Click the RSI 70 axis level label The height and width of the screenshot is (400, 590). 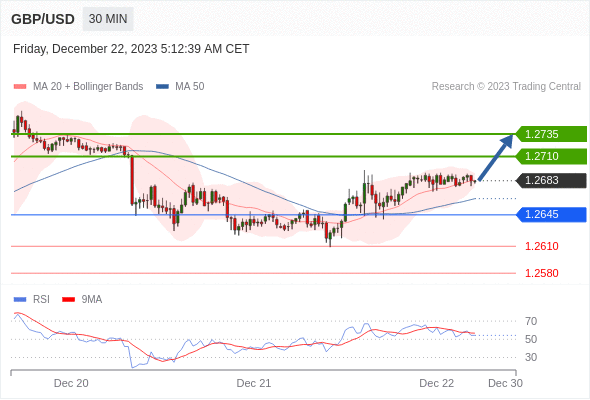[x=531, y=321]
